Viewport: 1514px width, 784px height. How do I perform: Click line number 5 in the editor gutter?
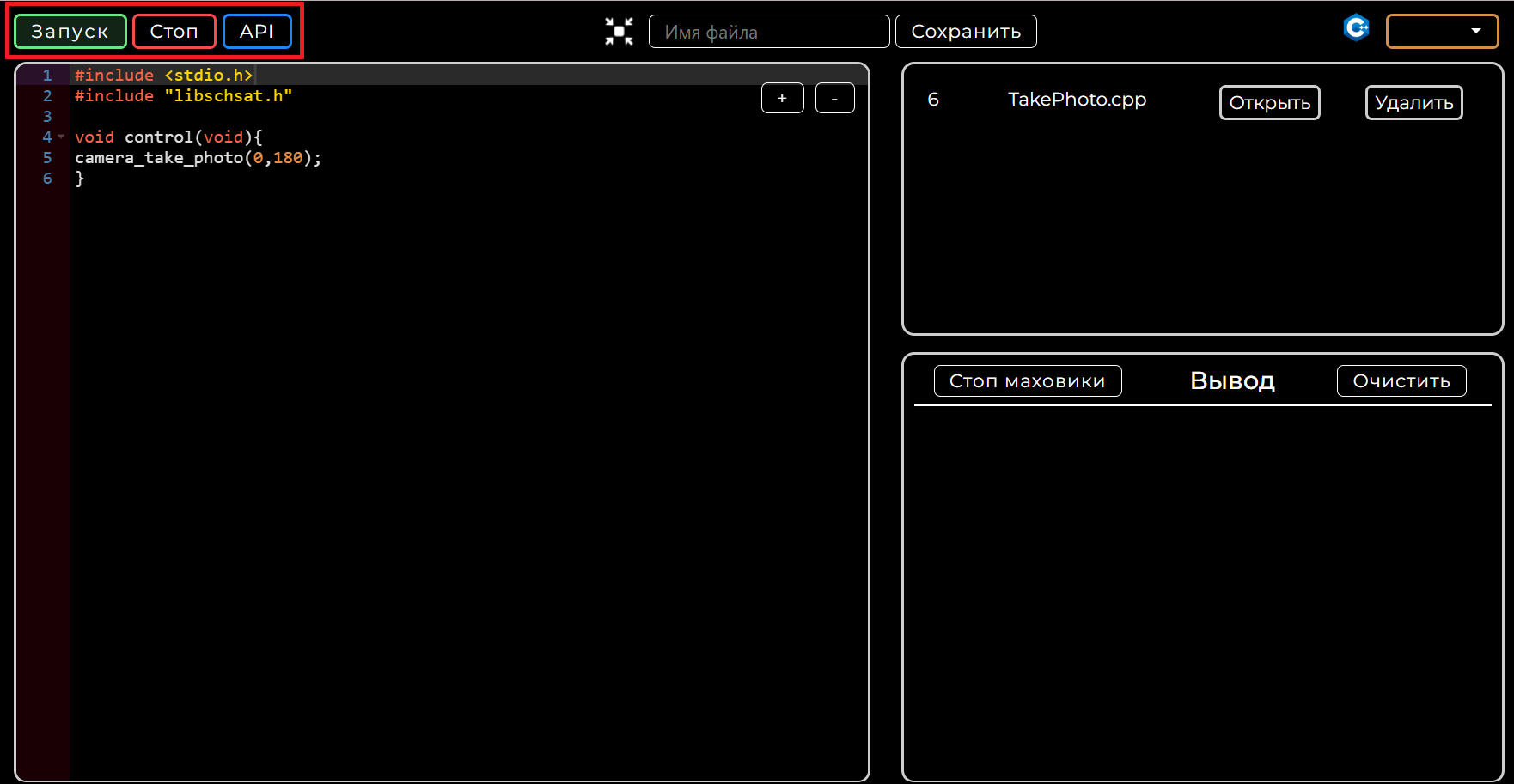(47, 157)
